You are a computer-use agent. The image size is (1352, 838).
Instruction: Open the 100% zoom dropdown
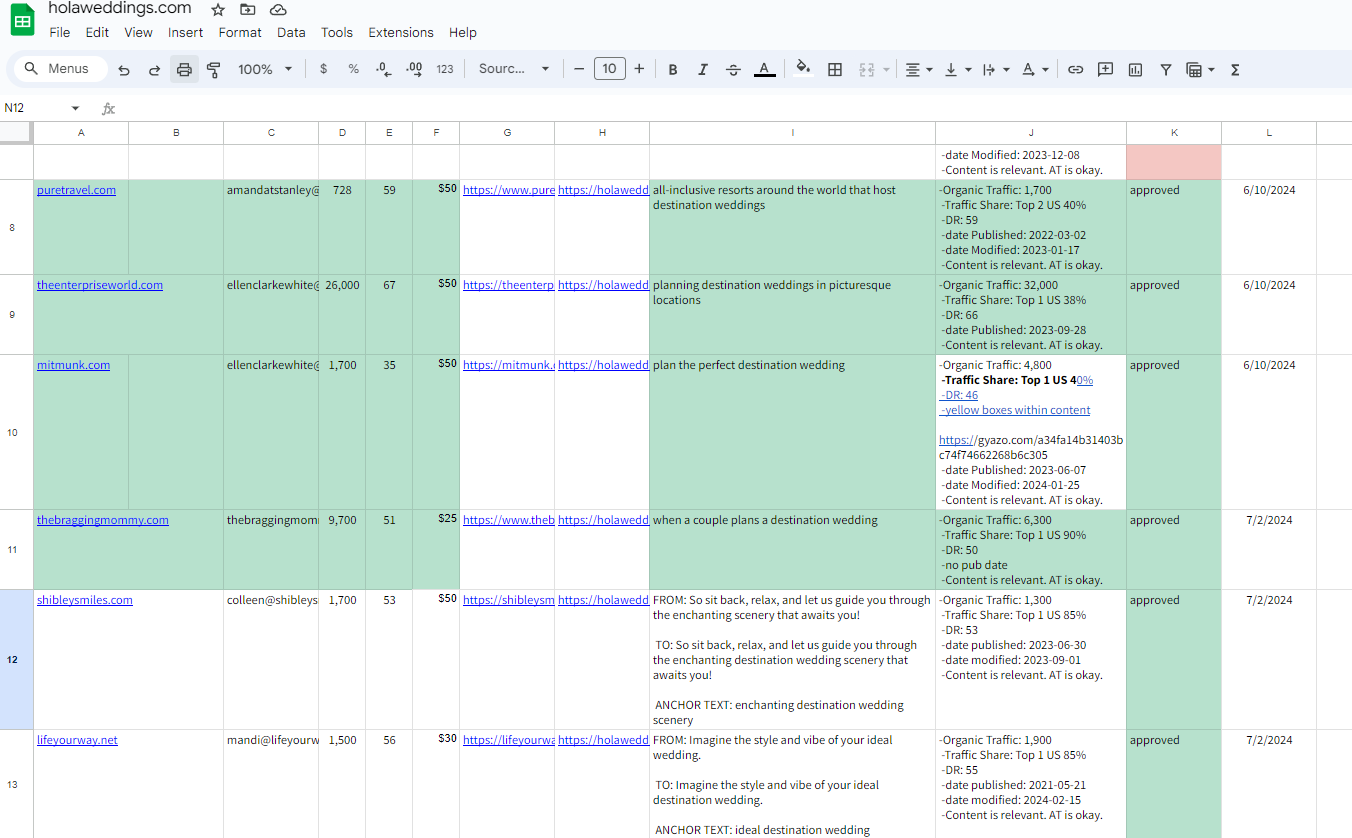point(265,69)
